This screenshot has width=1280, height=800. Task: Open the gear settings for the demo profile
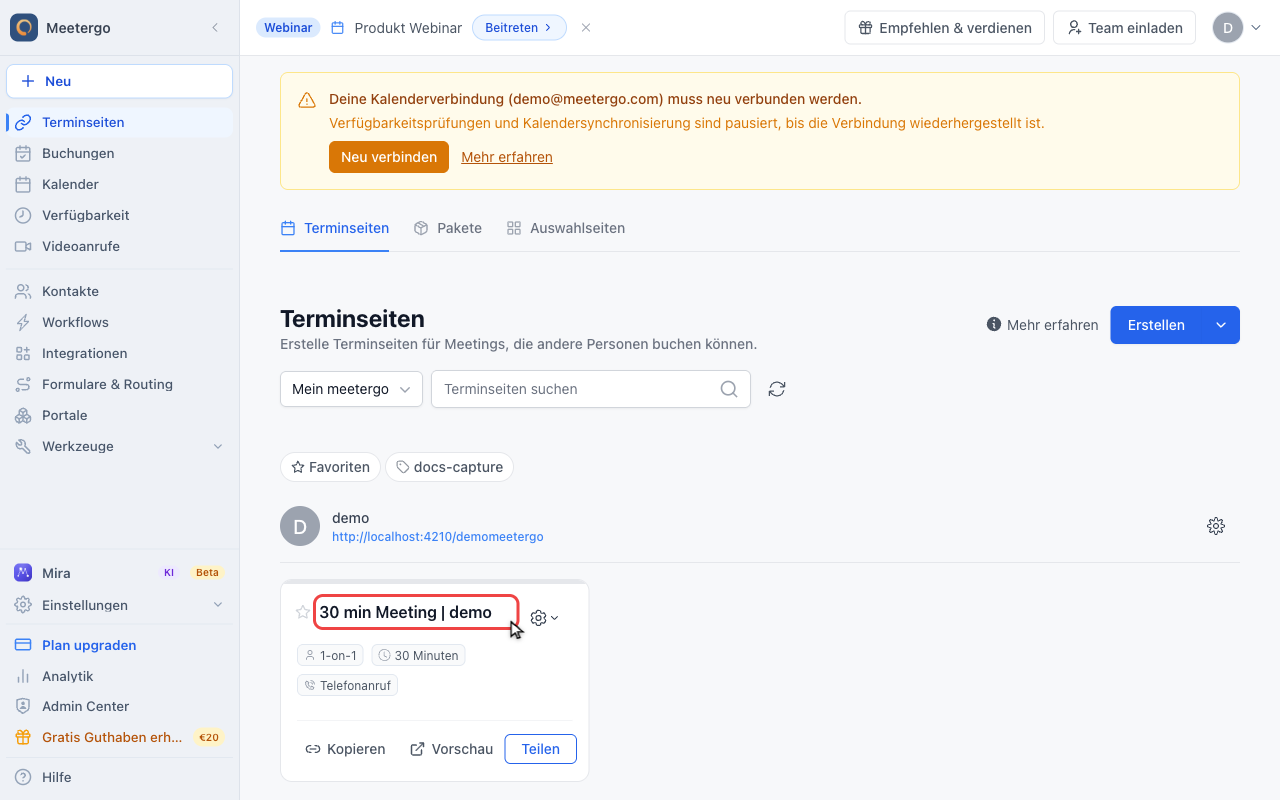(x=1216, y=526)
